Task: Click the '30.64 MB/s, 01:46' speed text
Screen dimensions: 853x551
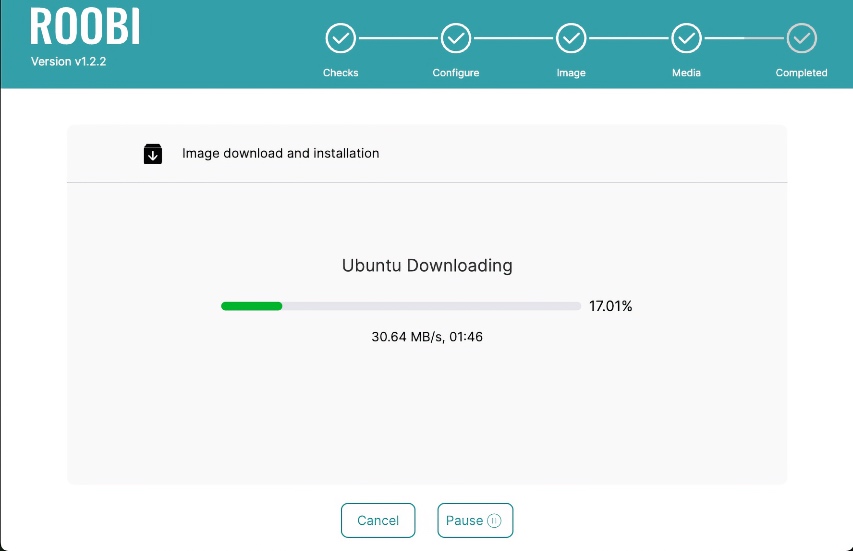Action: 427,337
